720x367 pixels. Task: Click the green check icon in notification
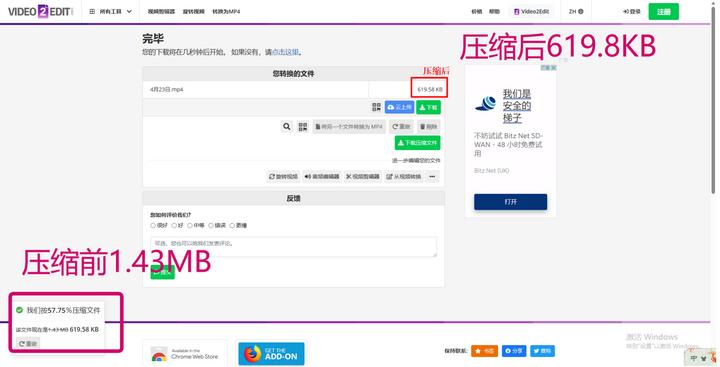click(19, 310)
